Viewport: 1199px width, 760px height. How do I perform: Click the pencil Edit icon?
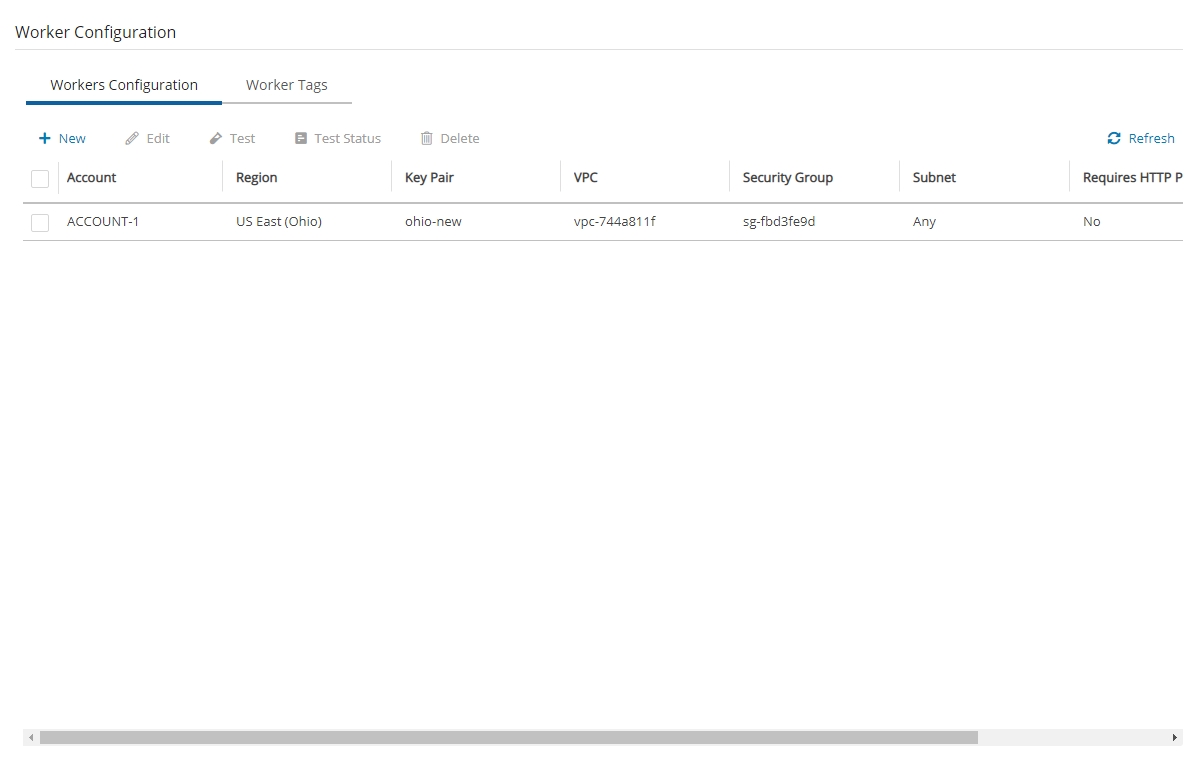coord(132,139)
